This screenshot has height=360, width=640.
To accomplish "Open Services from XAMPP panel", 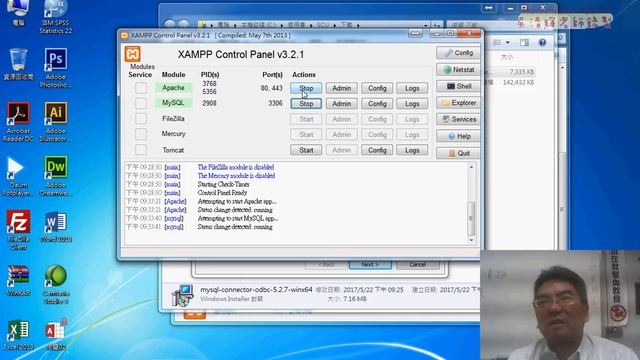I will 458,119.
